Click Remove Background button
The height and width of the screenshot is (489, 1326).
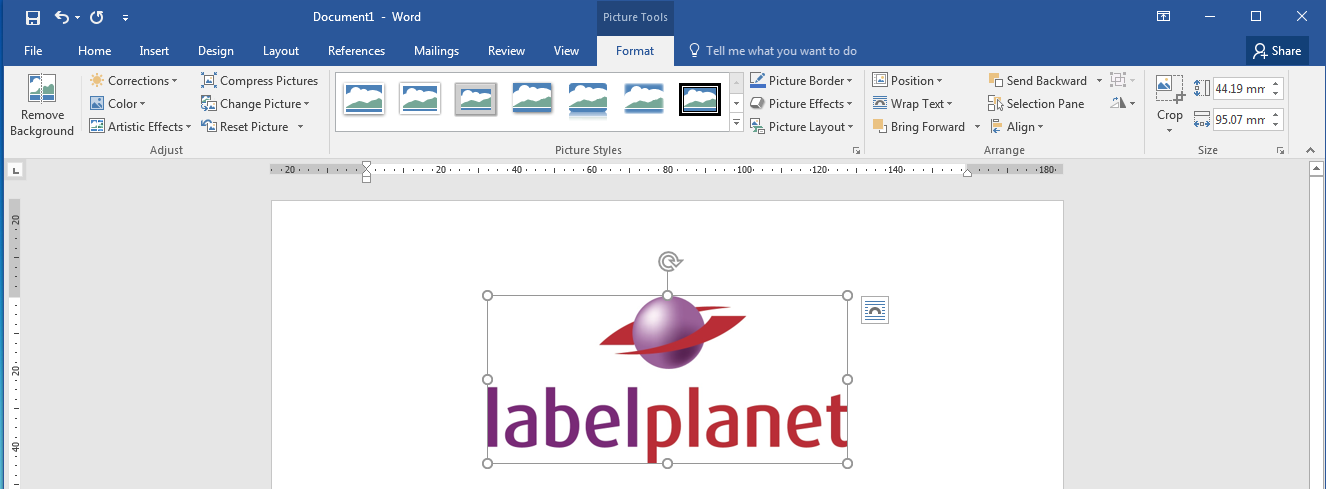tap(42, 105)
